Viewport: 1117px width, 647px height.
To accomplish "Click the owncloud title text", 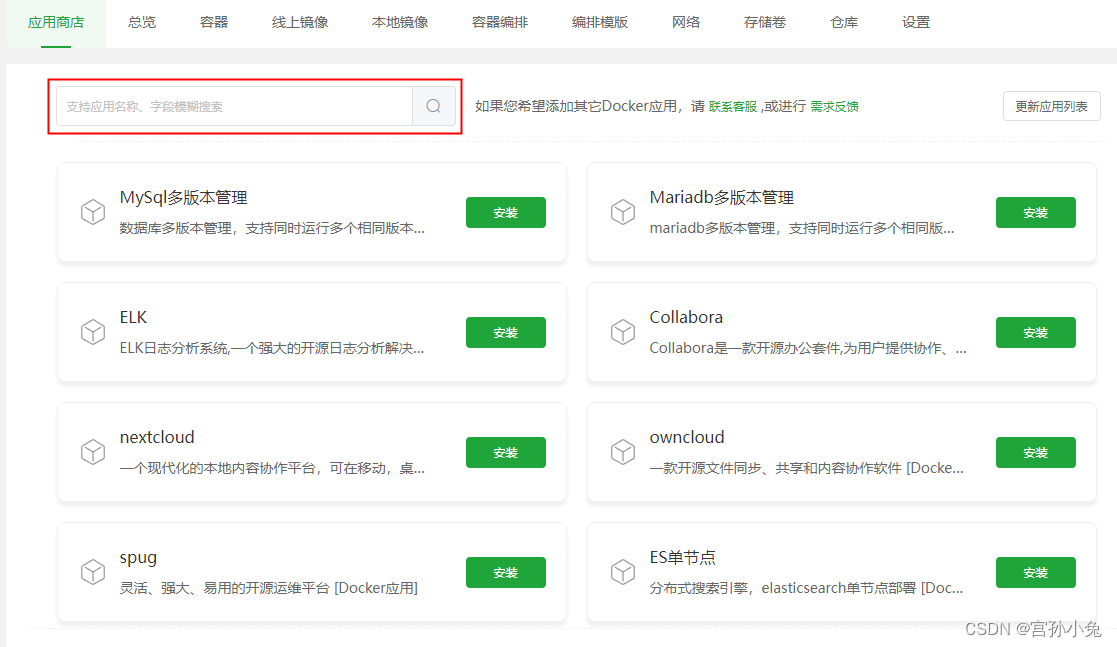I will point(687,437).
